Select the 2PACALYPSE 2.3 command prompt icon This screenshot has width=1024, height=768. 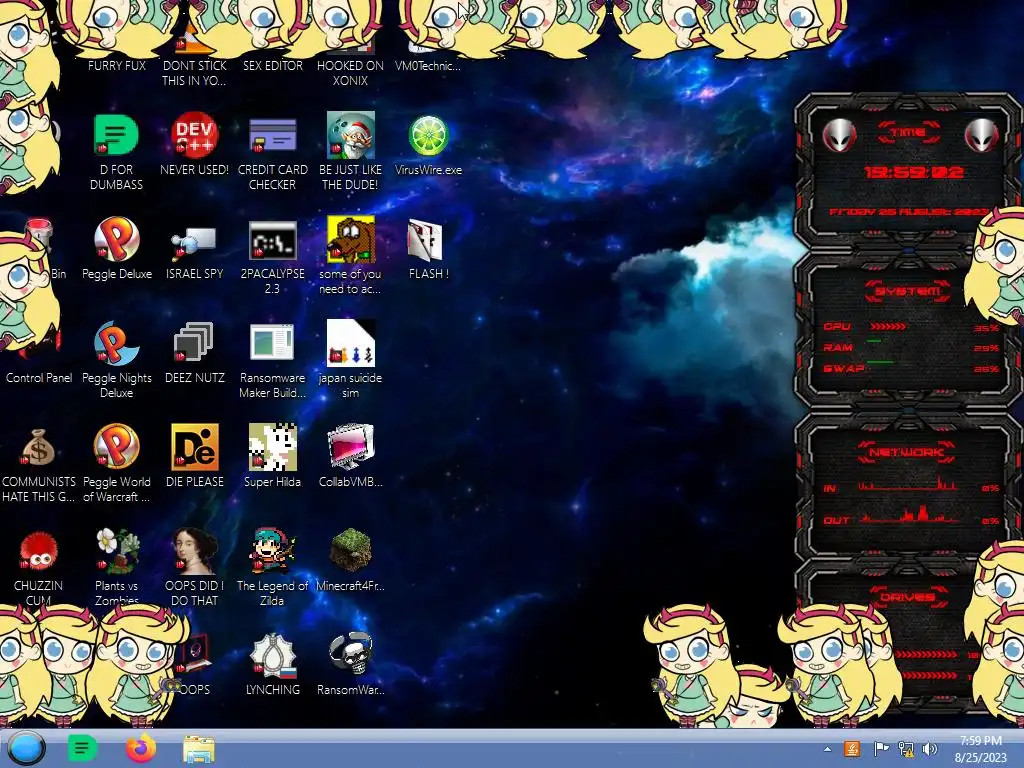point(272,239)
